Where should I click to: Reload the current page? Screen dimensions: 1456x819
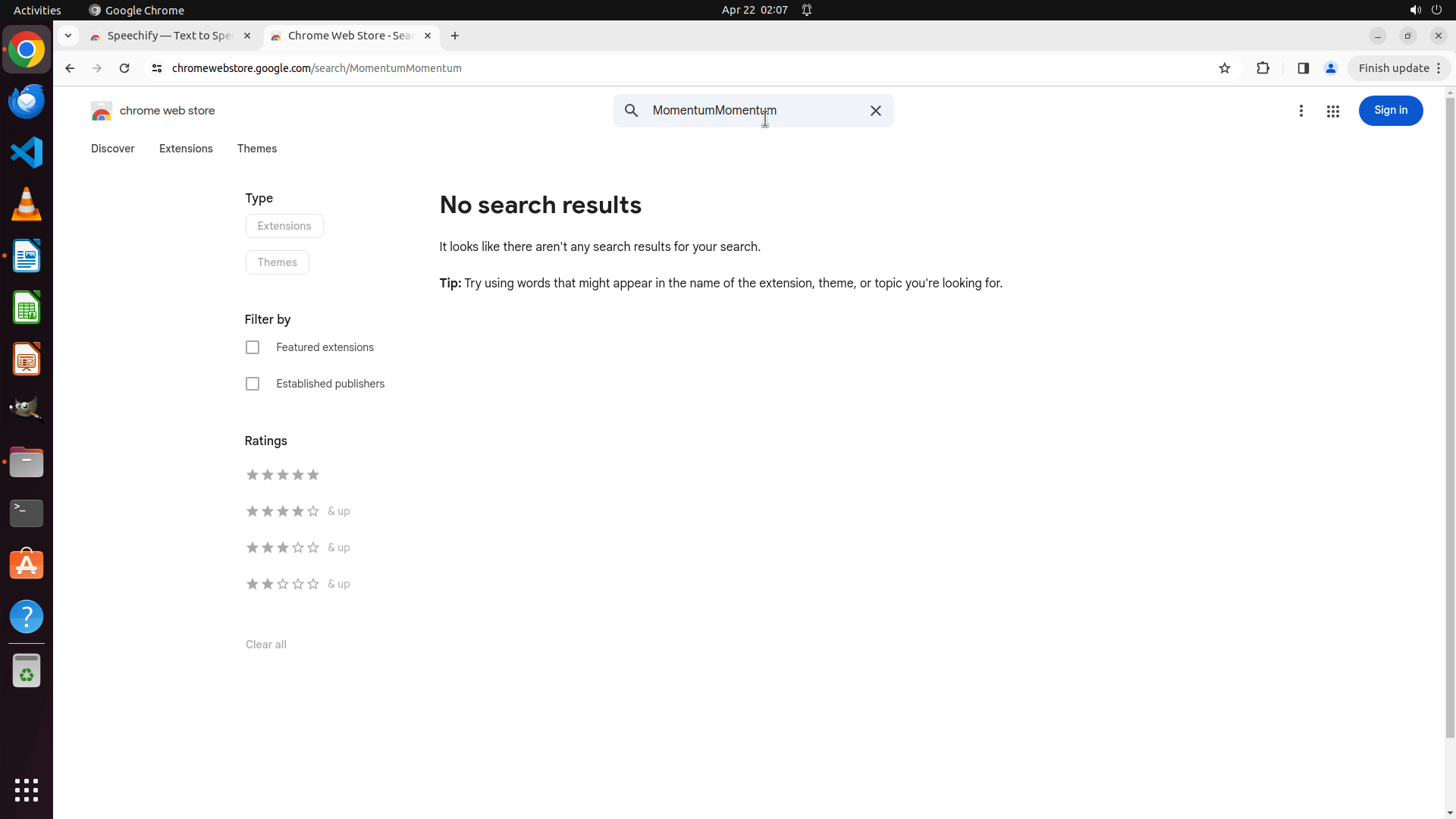[124, 68]
